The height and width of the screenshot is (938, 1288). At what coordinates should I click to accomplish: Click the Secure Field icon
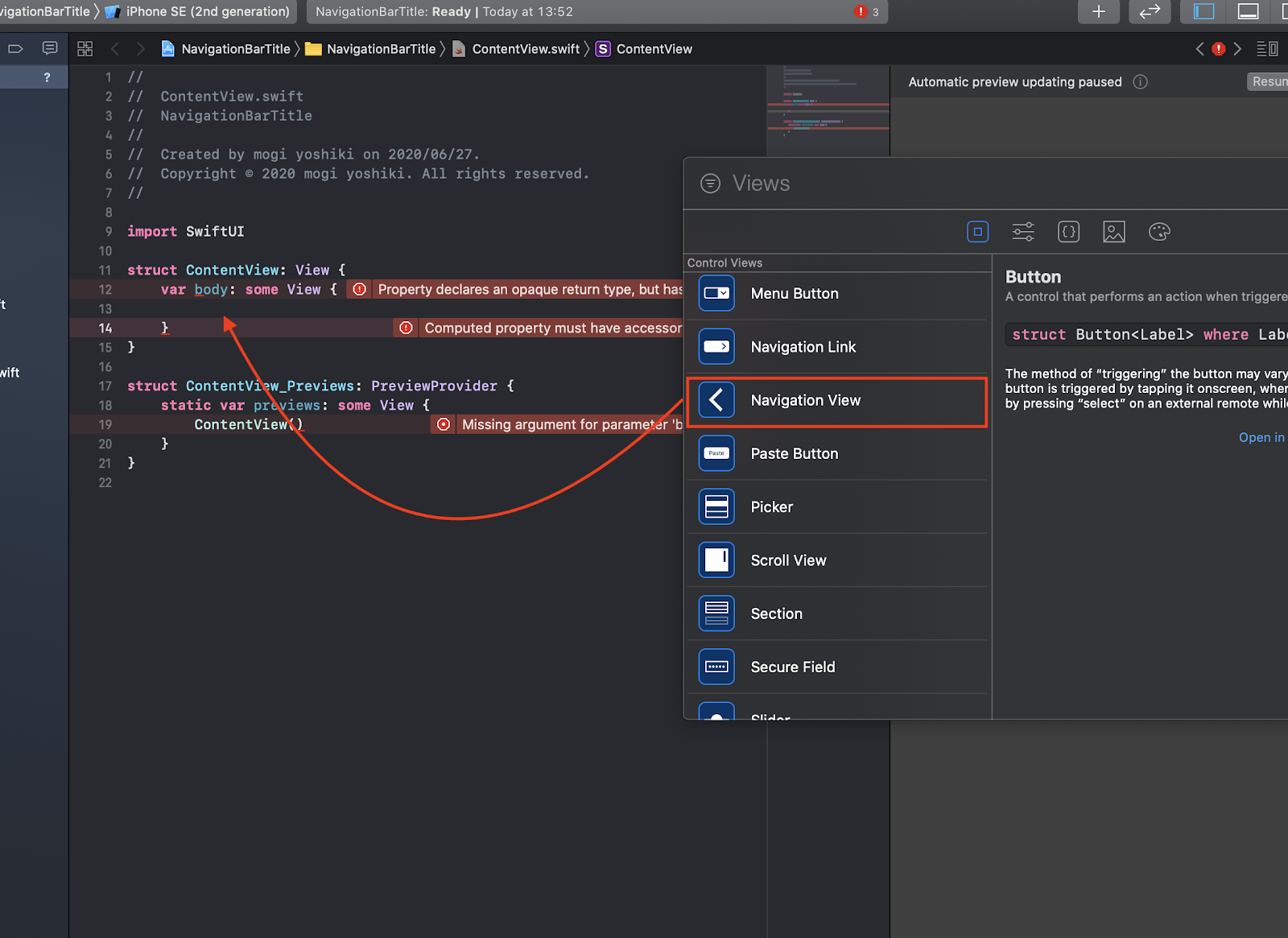pyautogui.click(x=716, y=667)
